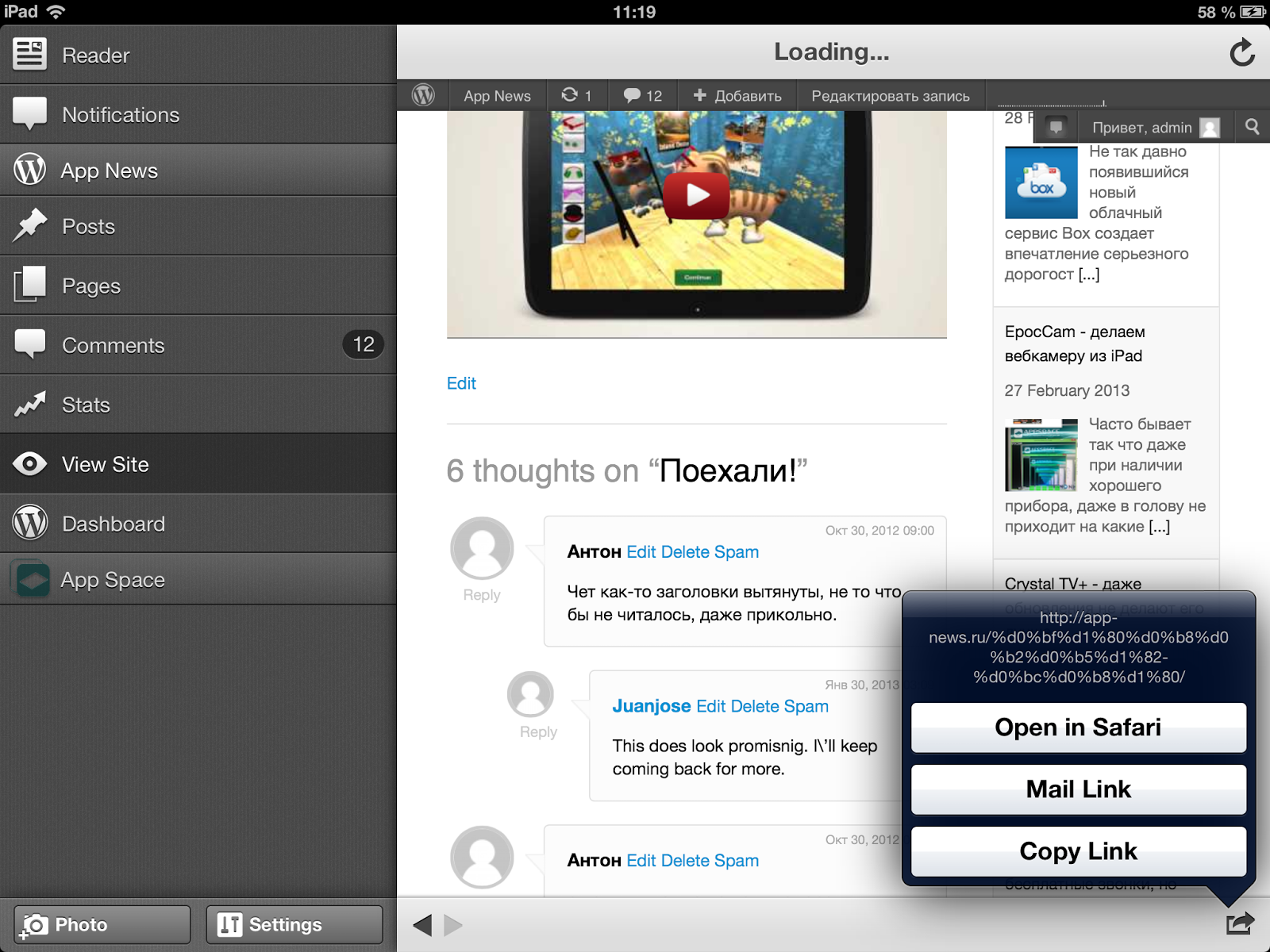Open admin bar comments count 12
The image size is (1270, 952).
[x=642, y=96]
